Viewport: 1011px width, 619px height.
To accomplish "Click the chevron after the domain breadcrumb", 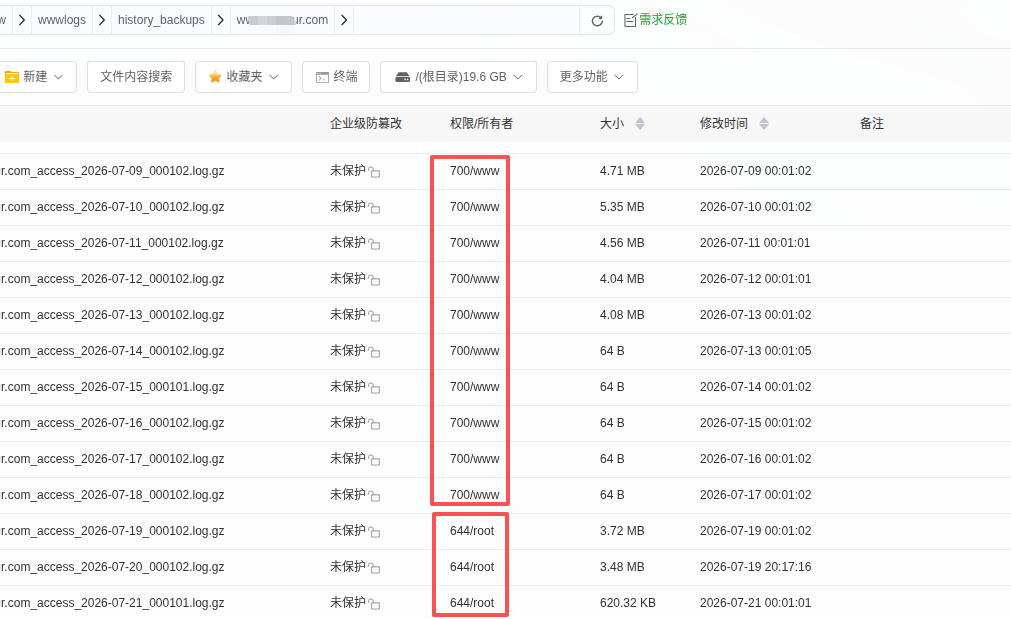I will pyautogui.click(x=344, y=20).
